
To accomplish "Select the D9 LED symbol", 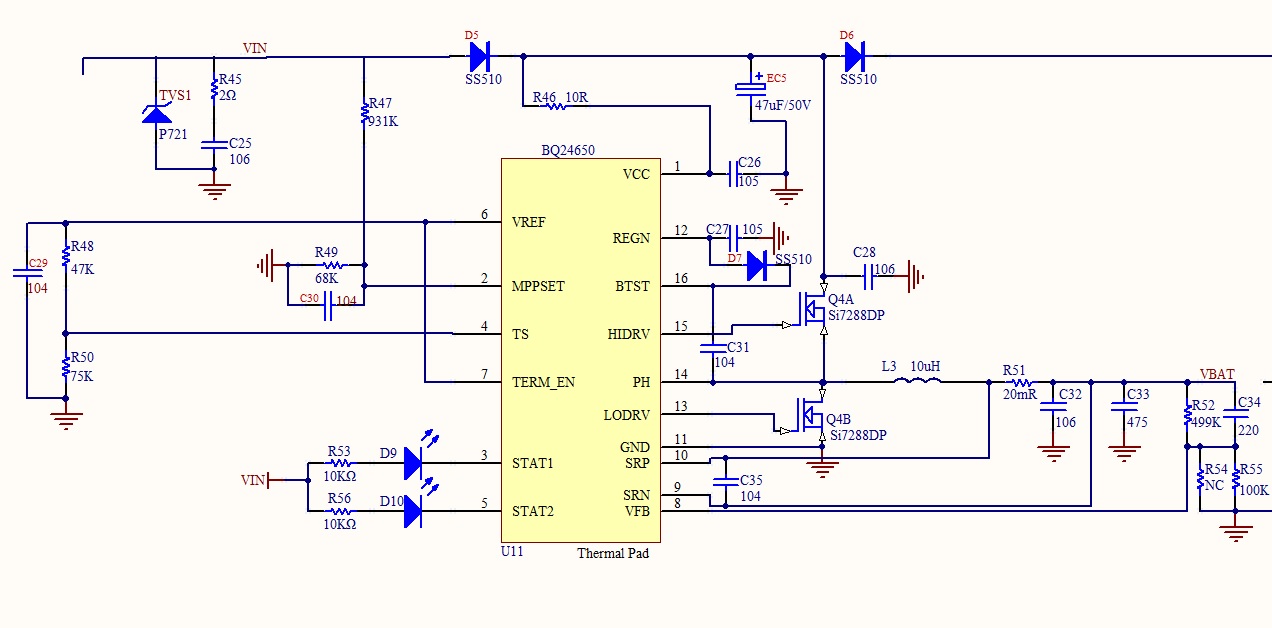I will [414, 463].
